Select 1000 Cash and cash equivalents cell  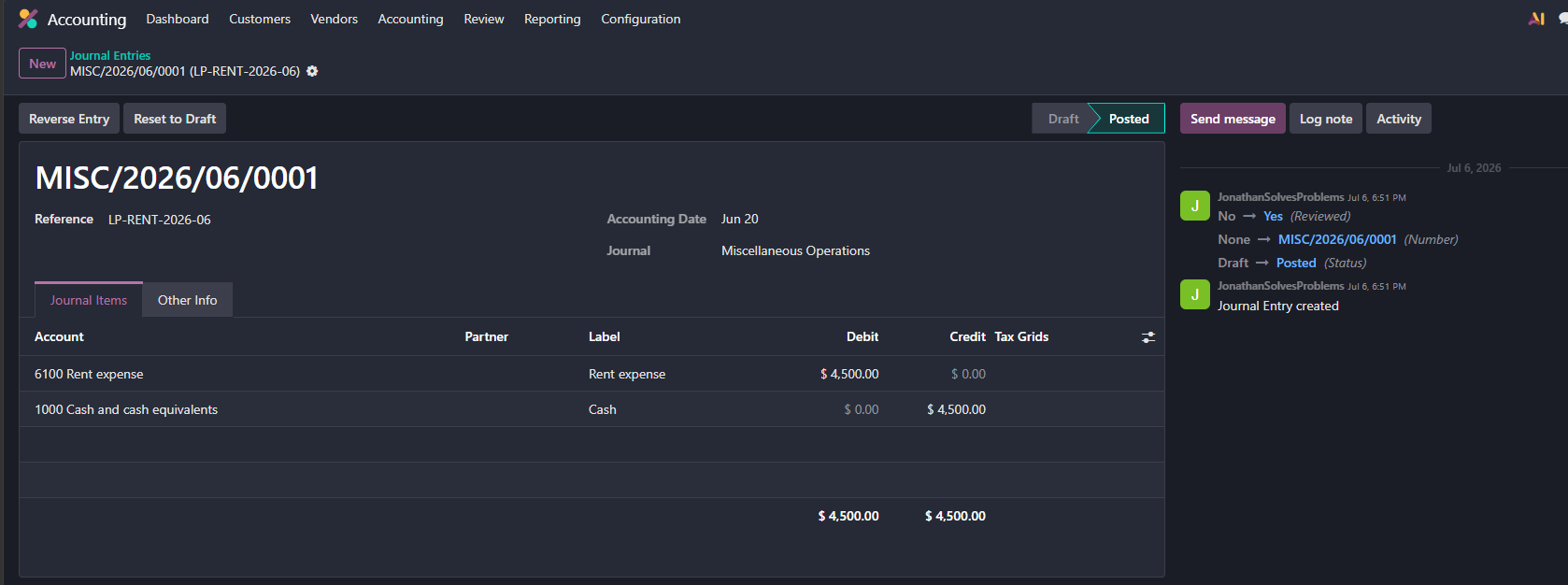126,409
